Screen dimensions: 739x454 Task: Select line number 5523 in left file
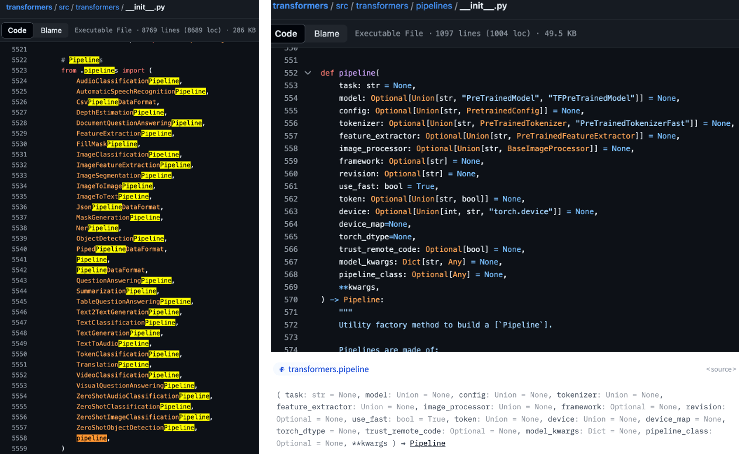(19, 70)
